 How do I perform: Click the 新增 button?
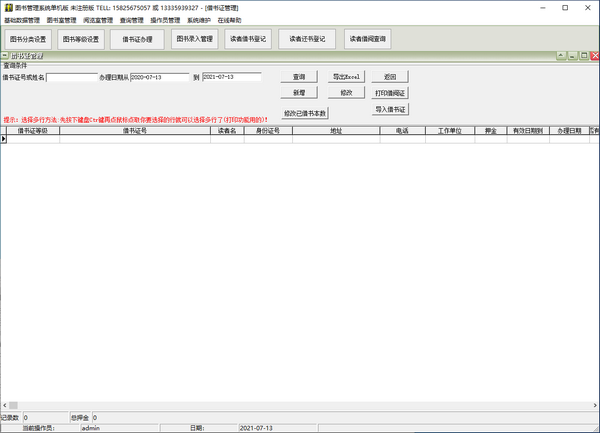pos(299,93)
